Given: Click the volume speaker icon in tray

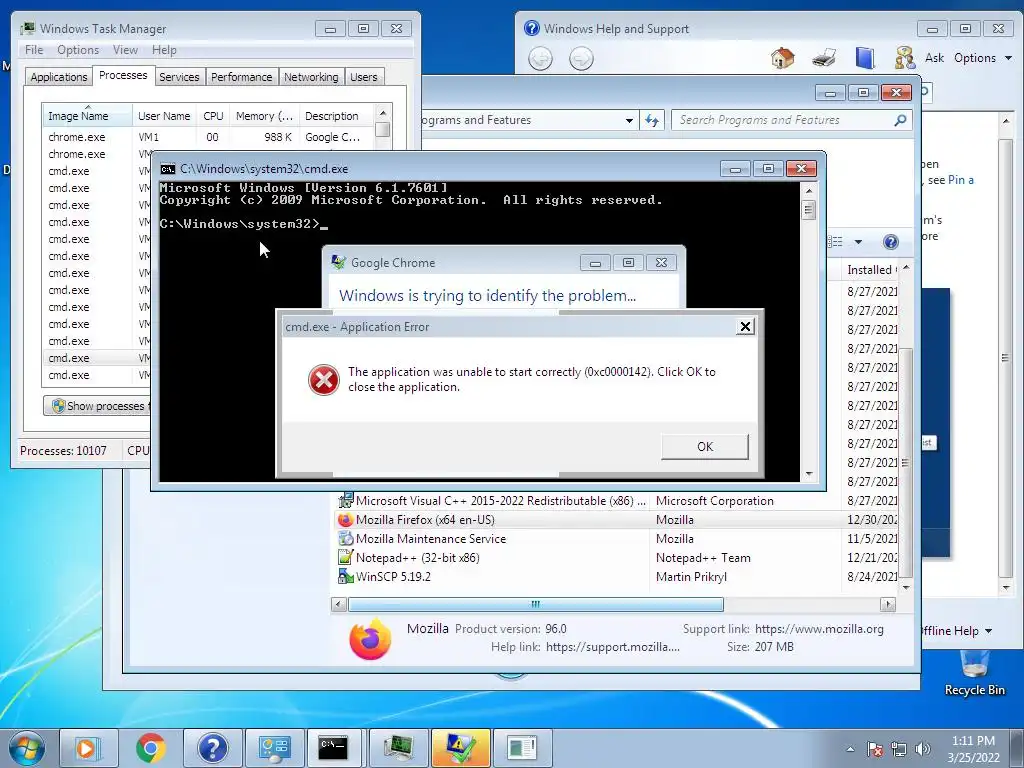Looking at the screenshot, I should (x=923, y=749).
